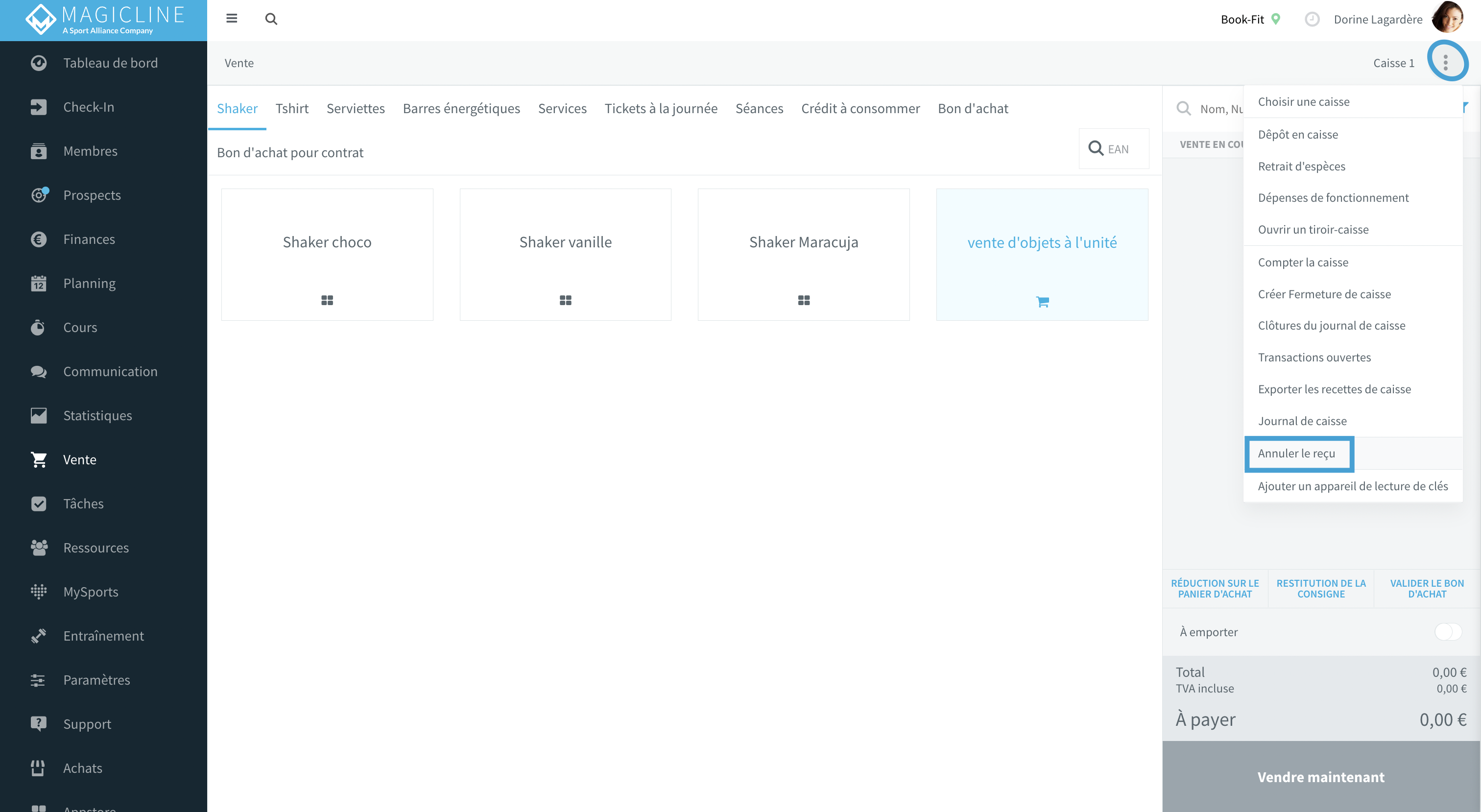Image resolution: width=1481 pixels, height=812 pixels.
Task: Select the Bon d'achat pour contrat tab
Action: tap(290, 152)
